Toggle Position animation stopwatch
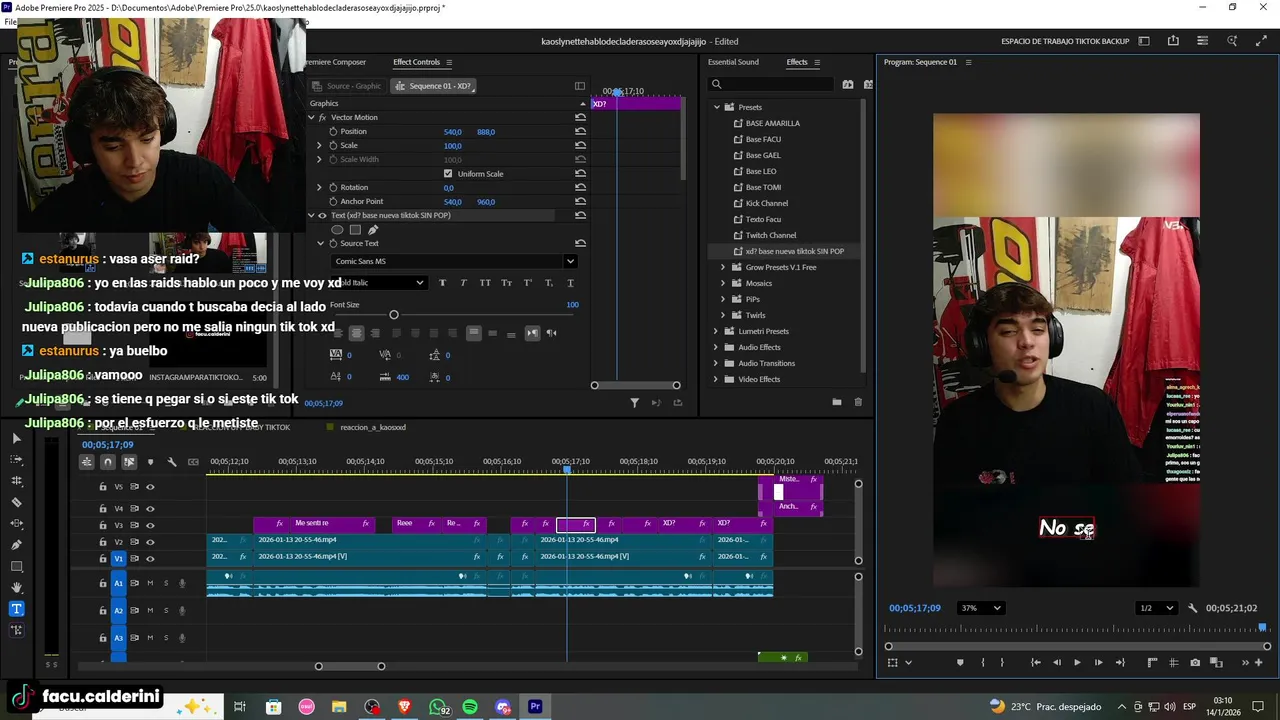This screenshot has height=720, width=1280. coord(333,132)
